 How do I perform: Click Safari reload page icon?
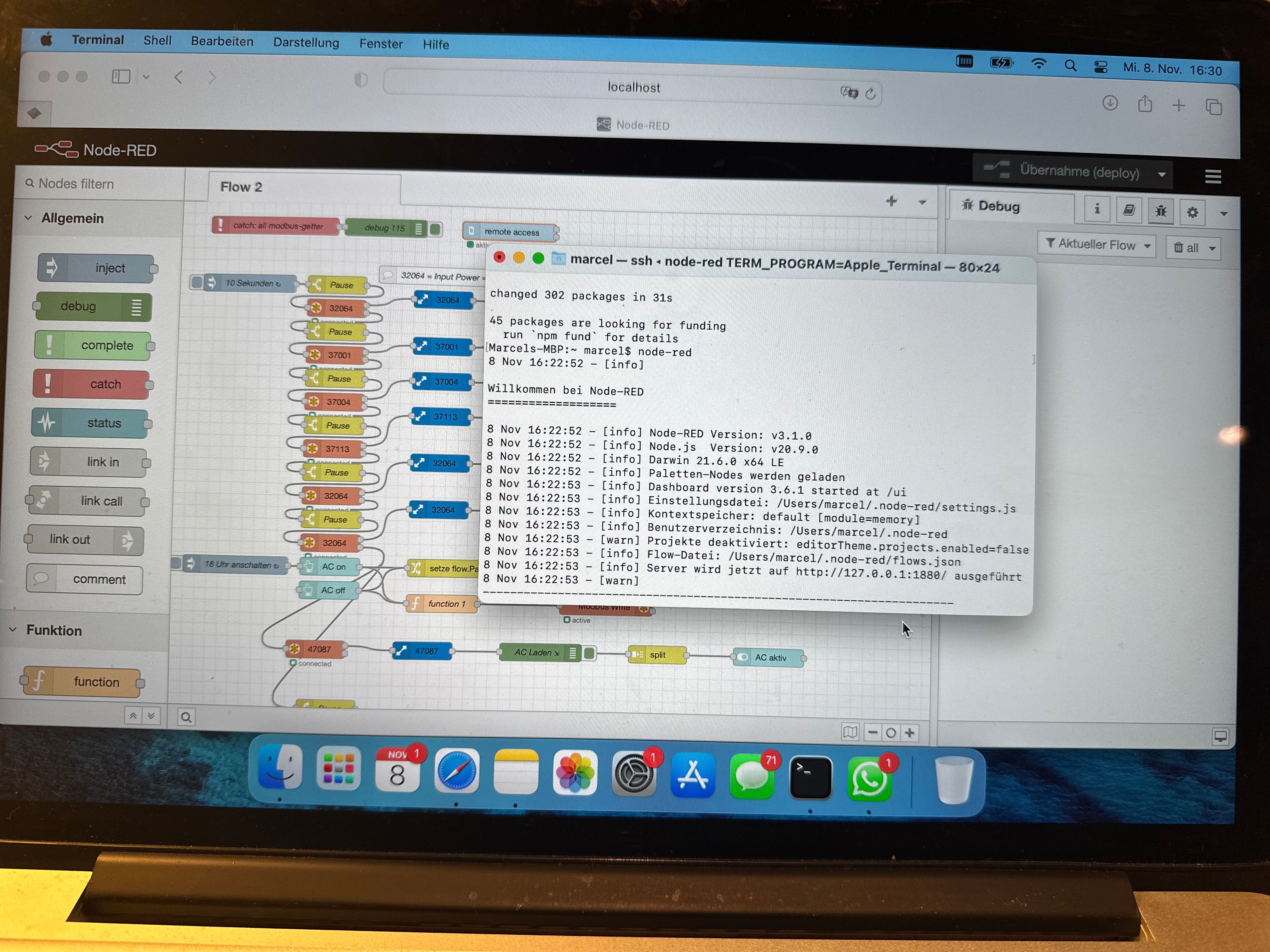tap(870, 94)
